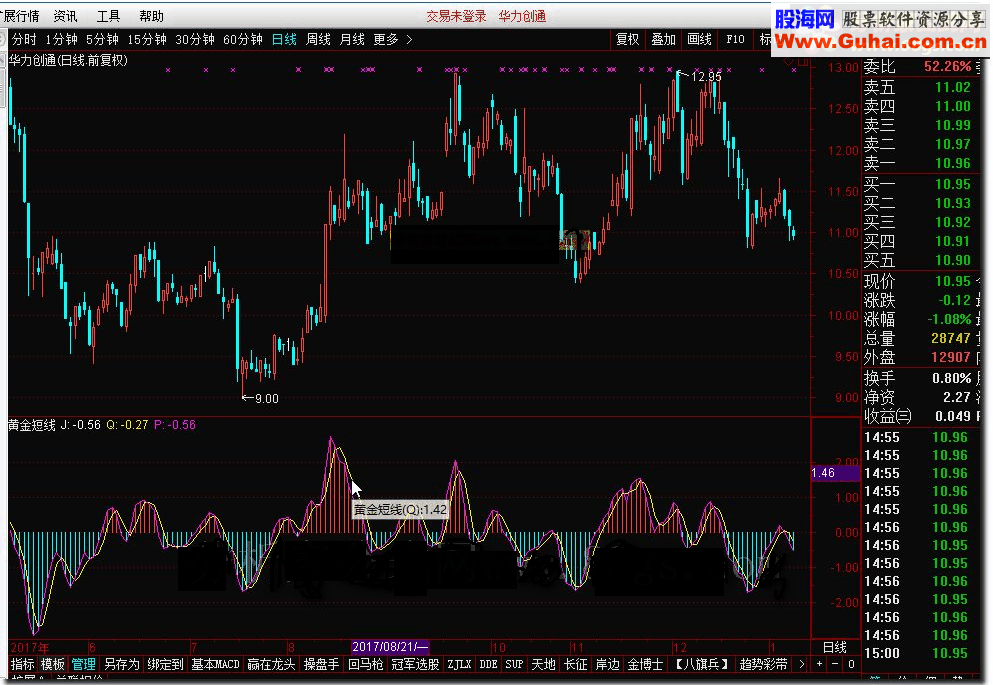Screen dimensions: 993x685
Task: Click the 模板 button in bottom bar
Action: (53, 664)
